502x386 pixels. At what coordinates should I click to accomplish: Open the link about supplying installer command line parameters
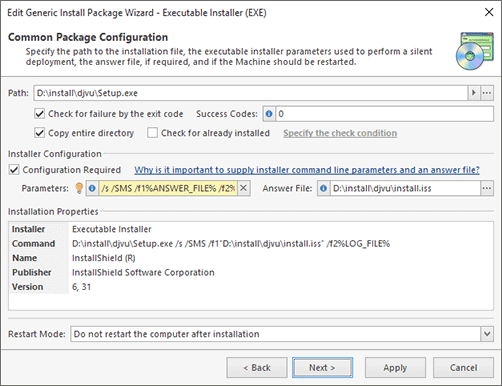[x=307, y=170]
